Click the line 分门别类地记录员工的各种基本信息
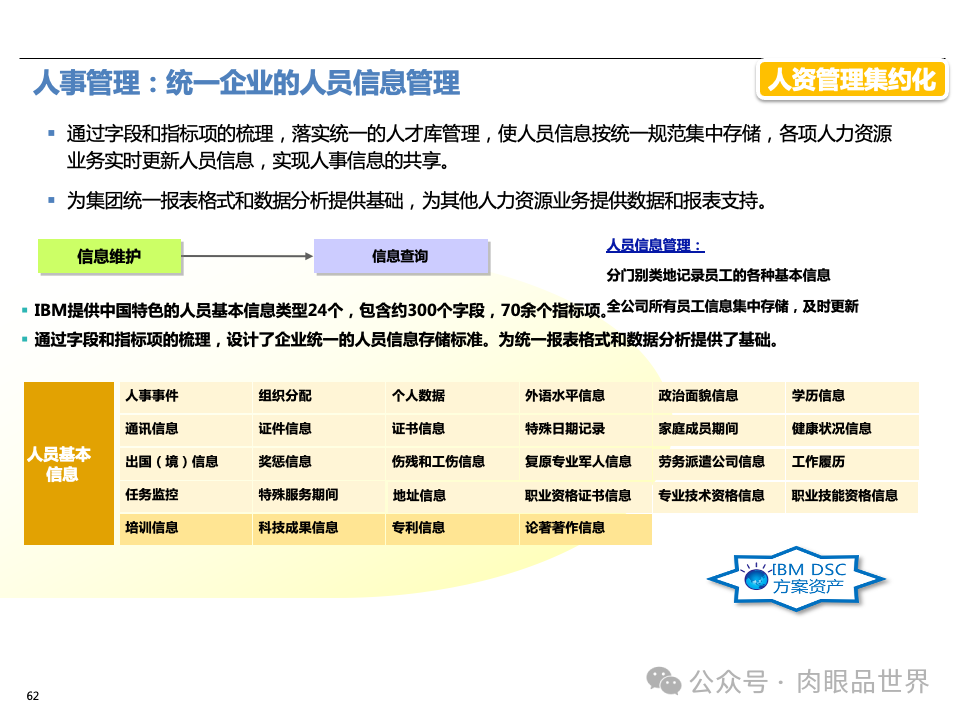This screenshot has height=720, width=960. click(718, 276)
